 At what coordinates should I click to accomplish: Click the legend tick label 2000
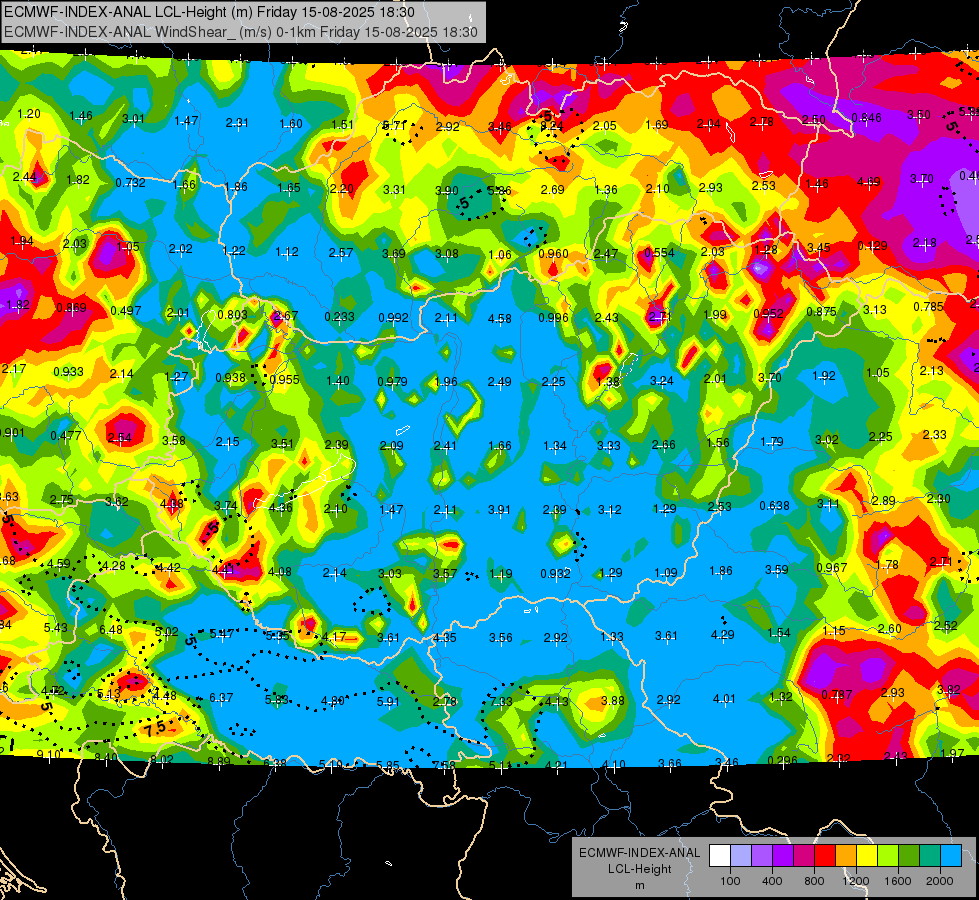click(940, 881)
